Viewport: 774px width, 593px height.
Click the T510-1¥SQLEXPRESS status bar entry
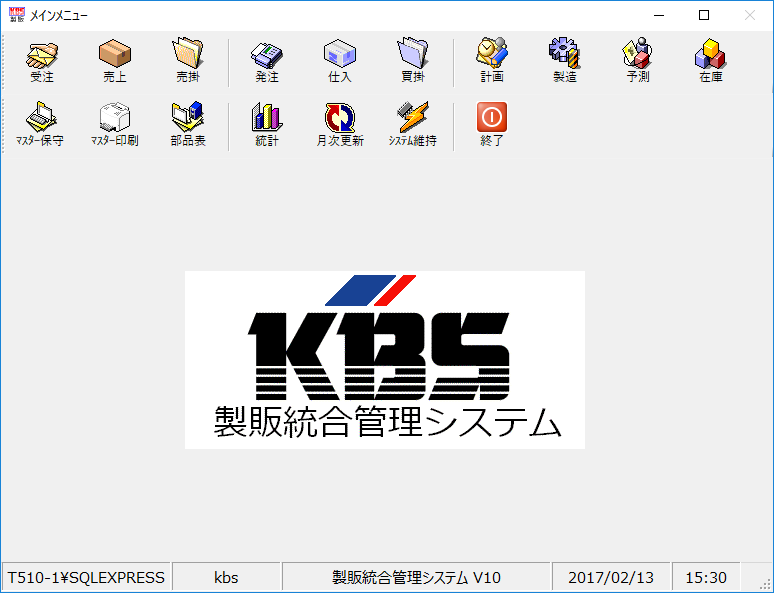(x=86, y=577)
